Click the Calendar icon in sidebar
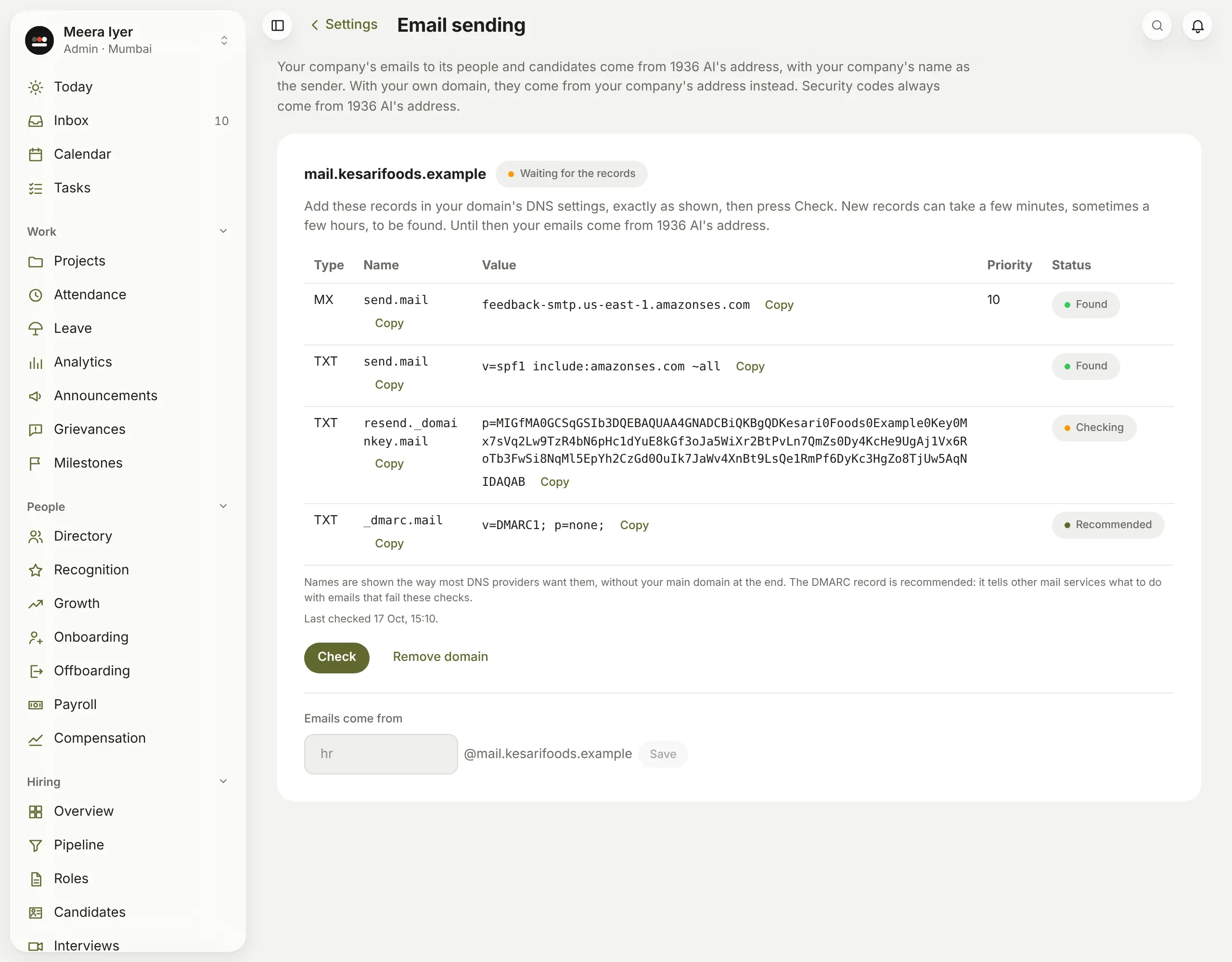 36,154
